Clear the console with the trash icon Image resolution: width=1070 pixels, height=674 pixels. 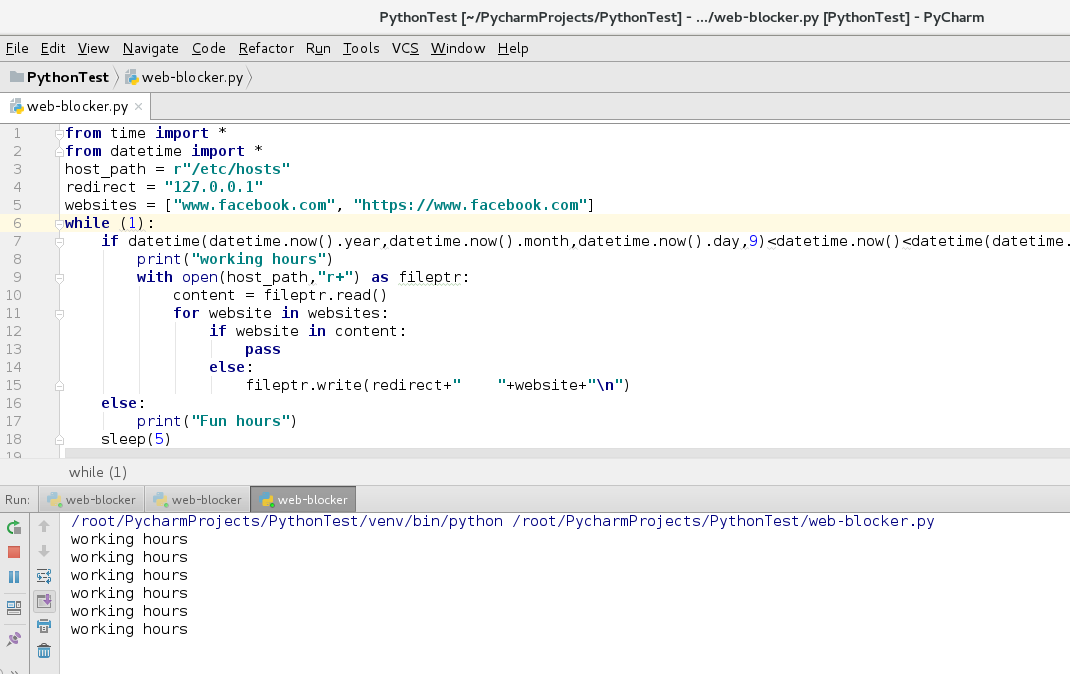point(44,651)
